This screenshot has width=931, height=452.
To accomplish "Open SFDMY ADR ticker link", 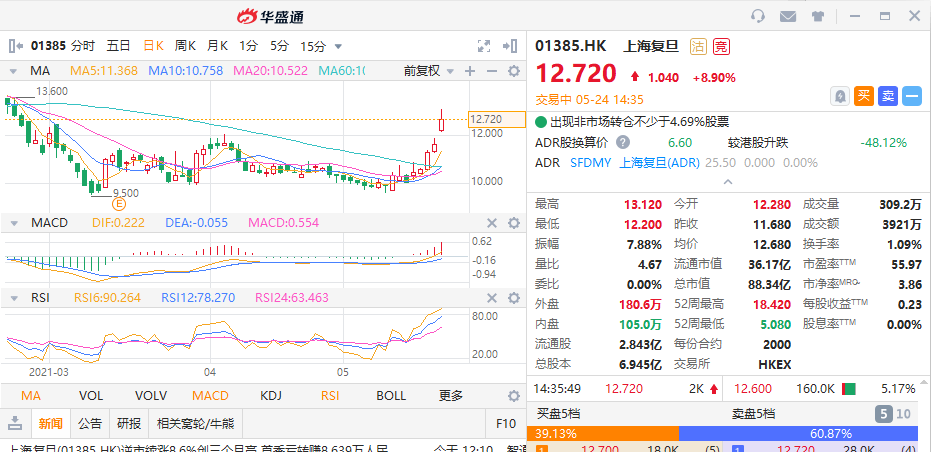I will [590, 162].
